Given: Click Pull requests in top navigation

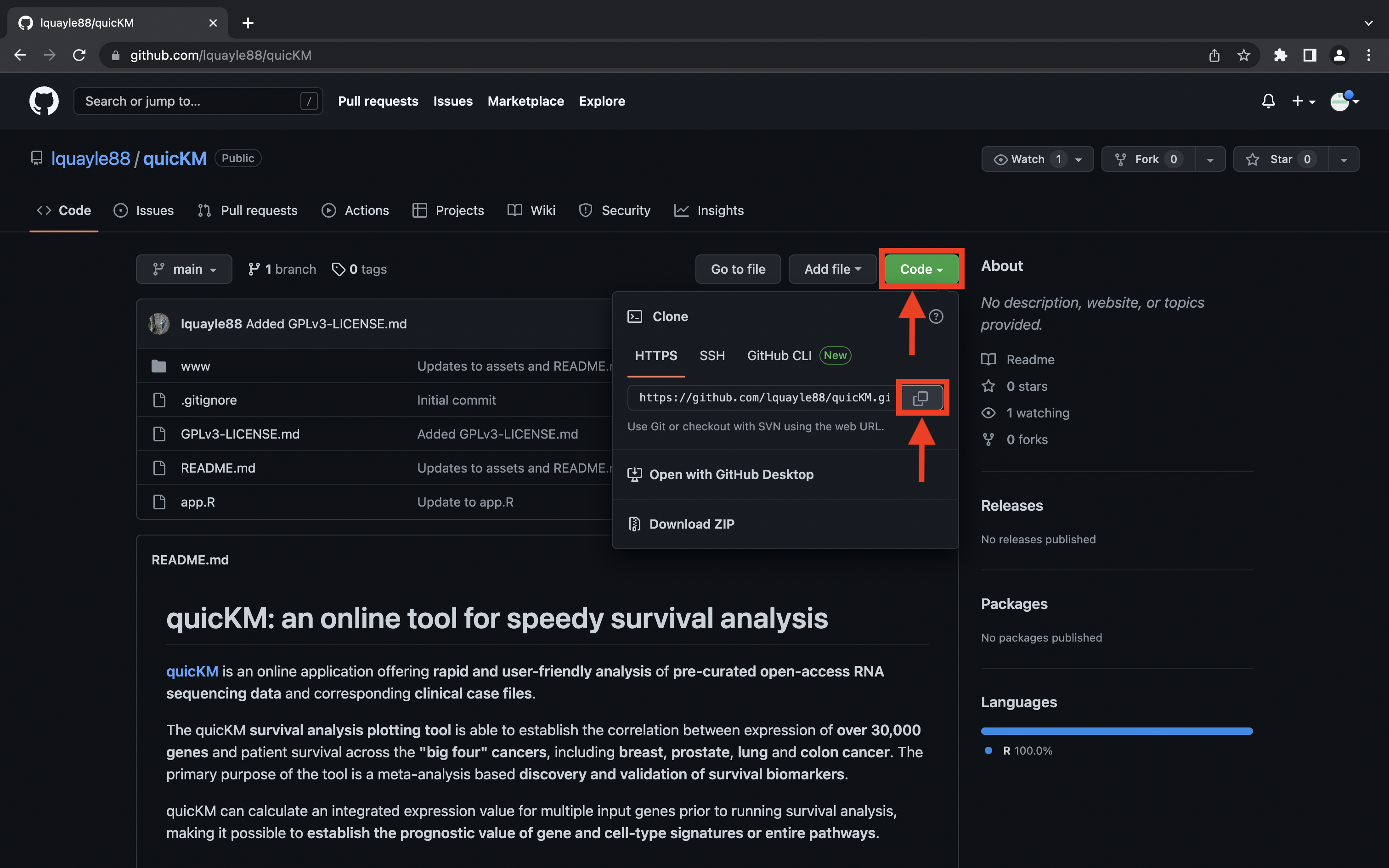Looking at the screenshot, I should 378,101.
